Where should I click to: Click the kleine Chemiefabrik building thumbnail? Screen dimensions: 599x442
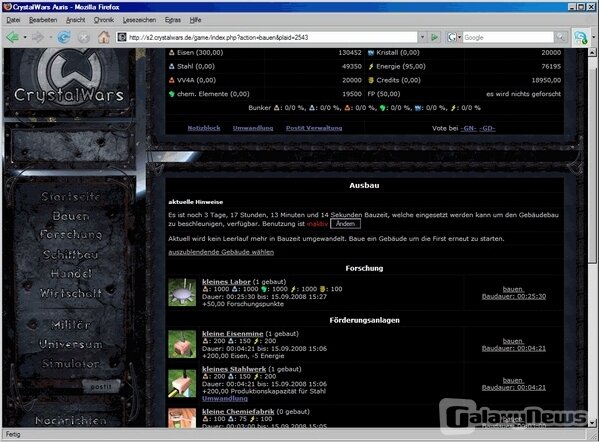[x=182, y=418]
